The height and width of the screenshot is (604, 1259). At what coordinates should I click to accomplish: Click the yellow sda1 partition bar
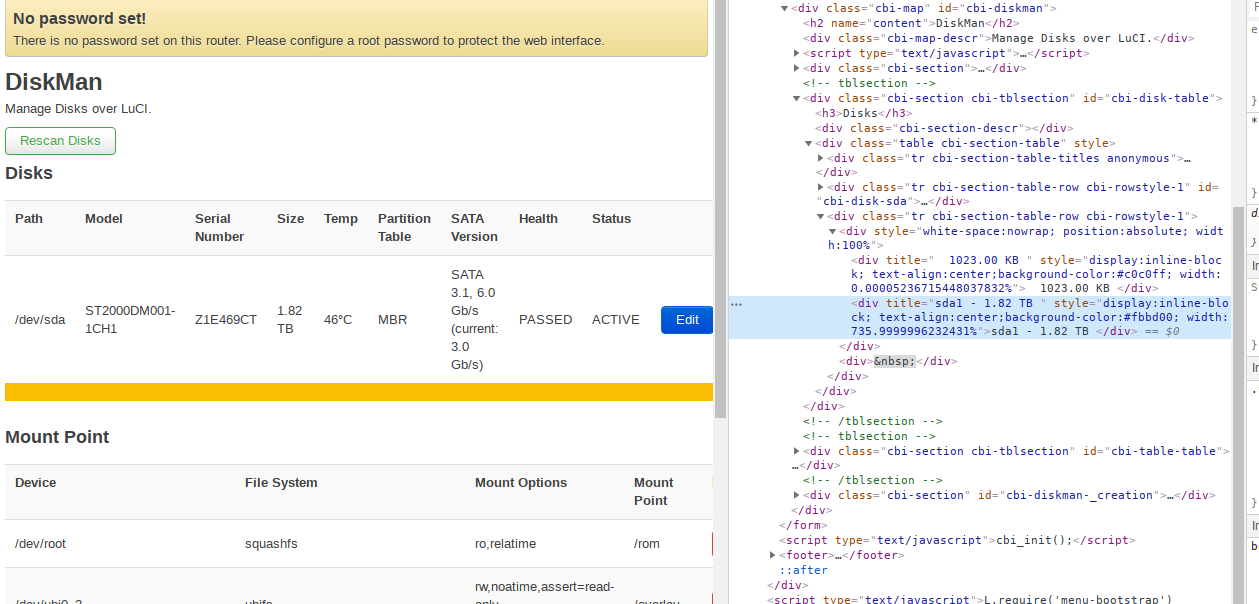tap(359, 391)
